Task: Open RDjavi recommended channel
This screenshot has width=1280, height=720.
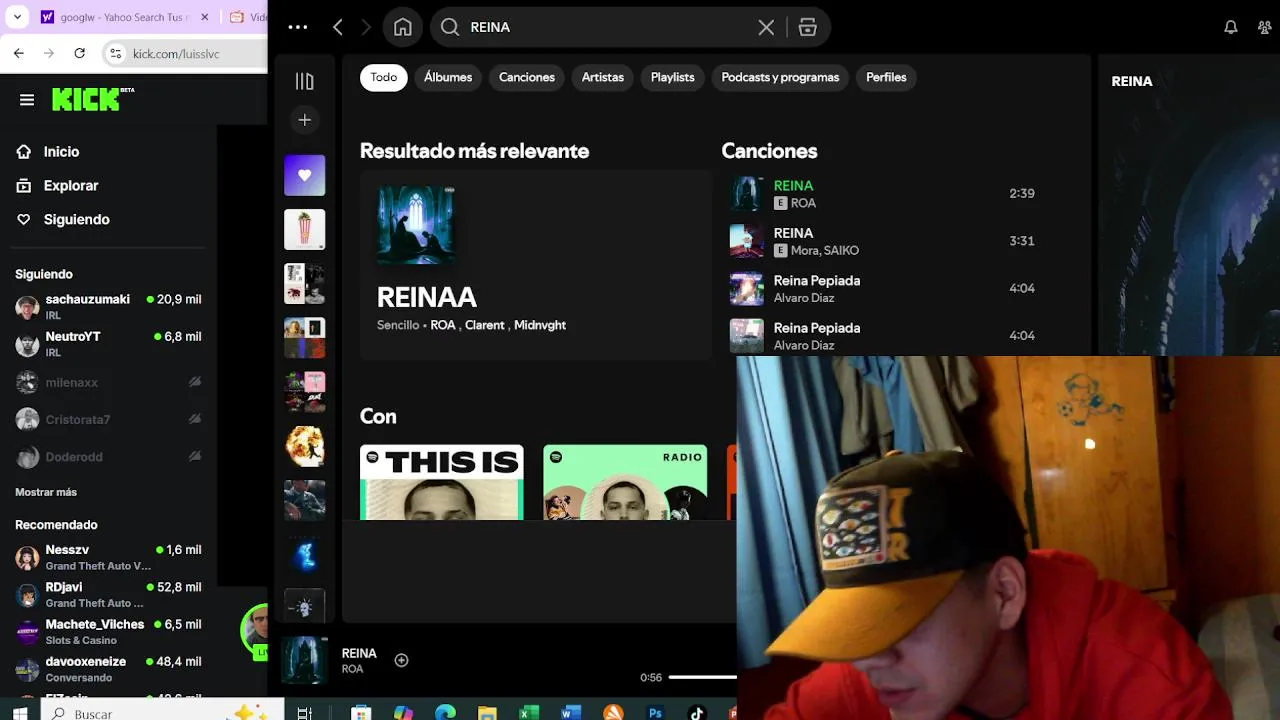Action: click(x=108, y=594)
